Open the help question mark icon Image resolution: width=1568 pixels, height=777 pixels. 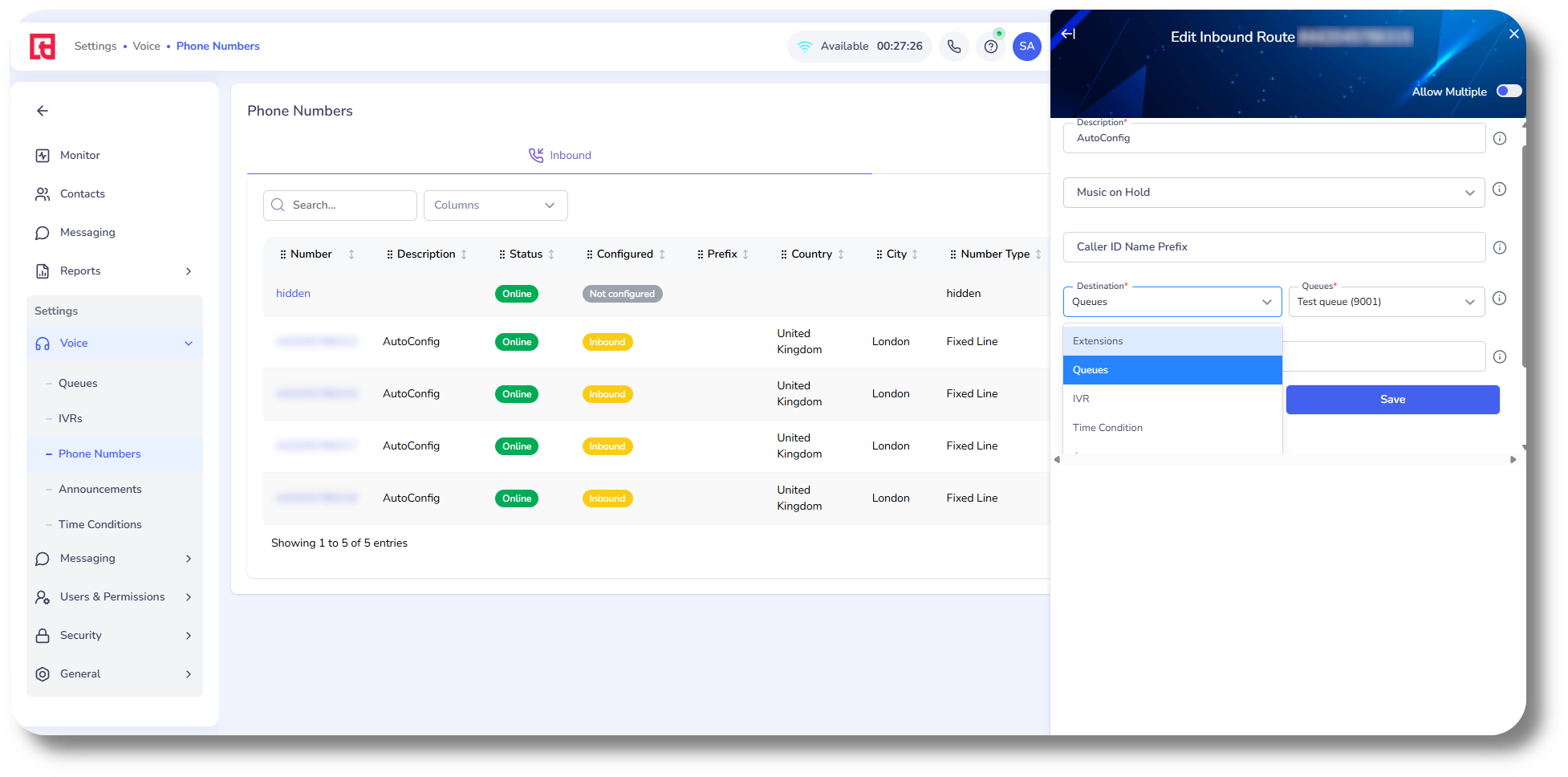pos(991,47)
